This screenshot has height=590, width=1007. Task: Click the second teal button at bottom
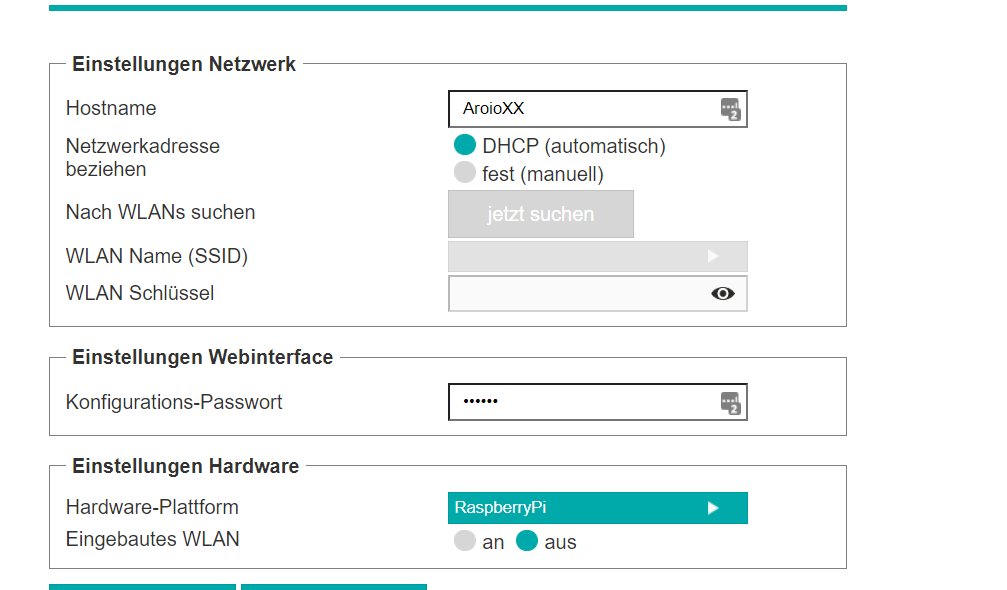[x=333, y=586]
